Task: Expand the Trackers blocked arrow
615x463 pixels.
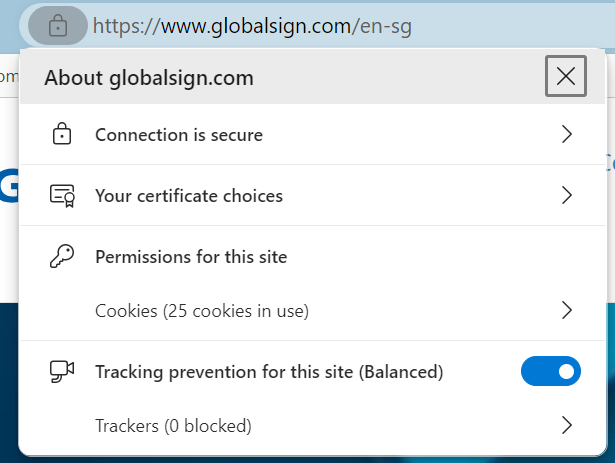Action: click(x=567, y=426)
